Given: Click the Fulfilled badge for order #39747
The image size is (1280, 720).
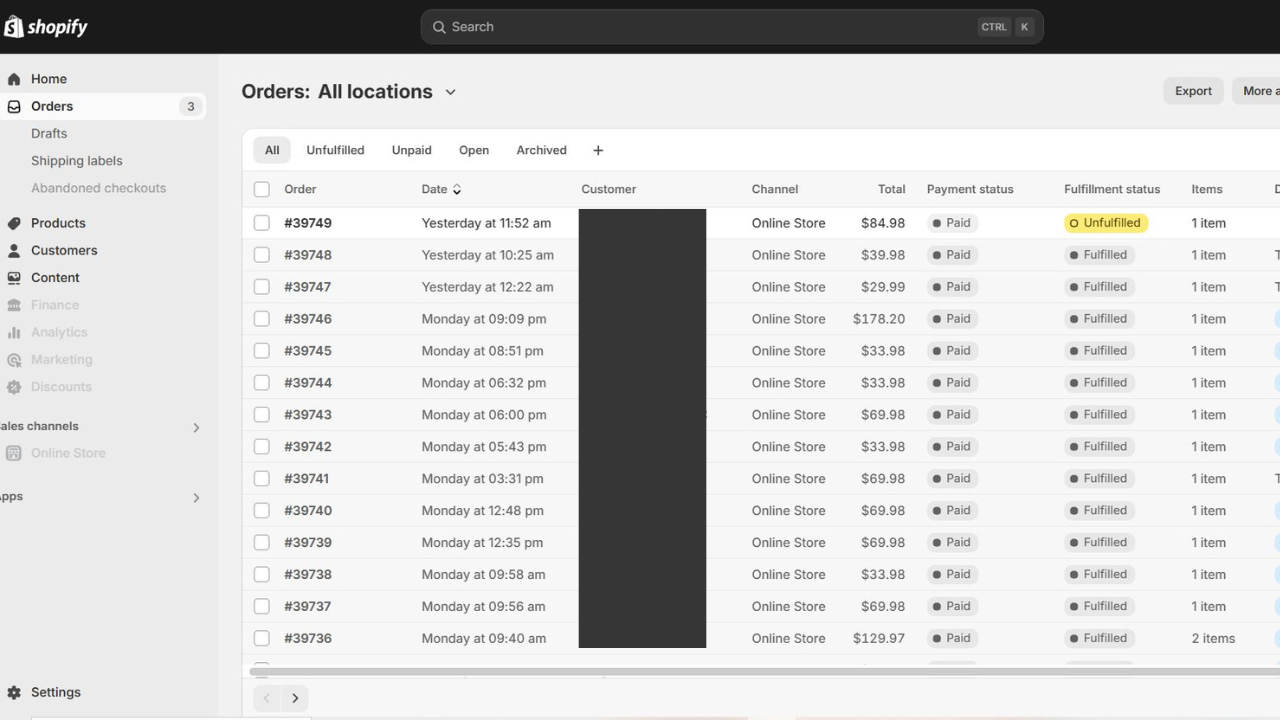Looking at the screenshot, I should 1099,287.
